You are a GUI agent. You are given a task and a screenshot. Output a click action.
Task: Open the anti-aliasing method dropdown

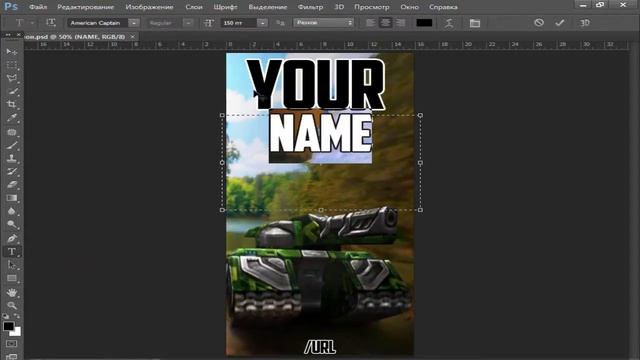point(324,23)
